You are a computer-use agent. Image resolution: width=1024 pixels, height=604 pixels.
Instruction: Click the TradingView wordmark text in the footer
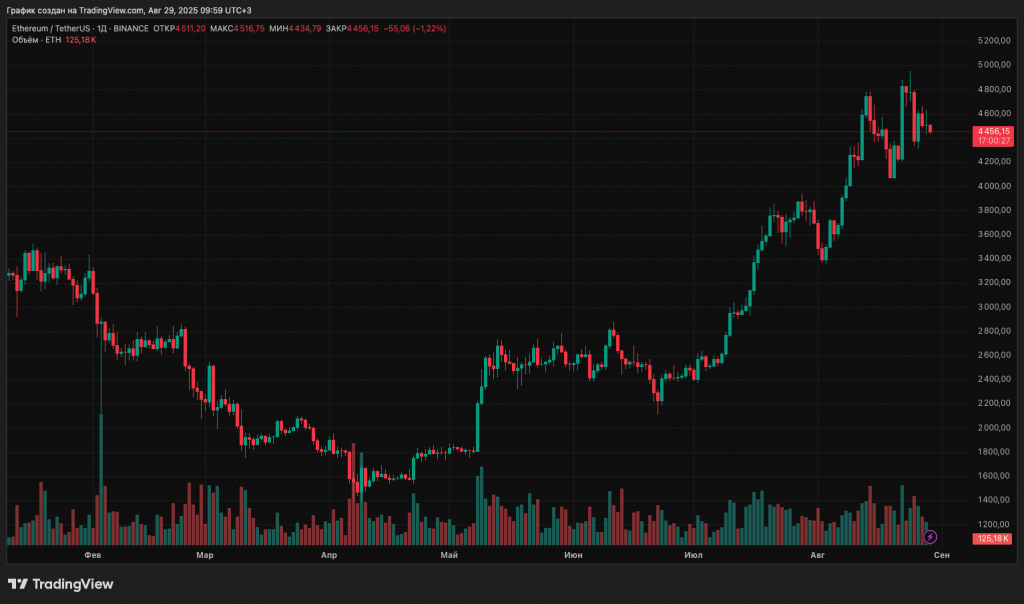73,584
